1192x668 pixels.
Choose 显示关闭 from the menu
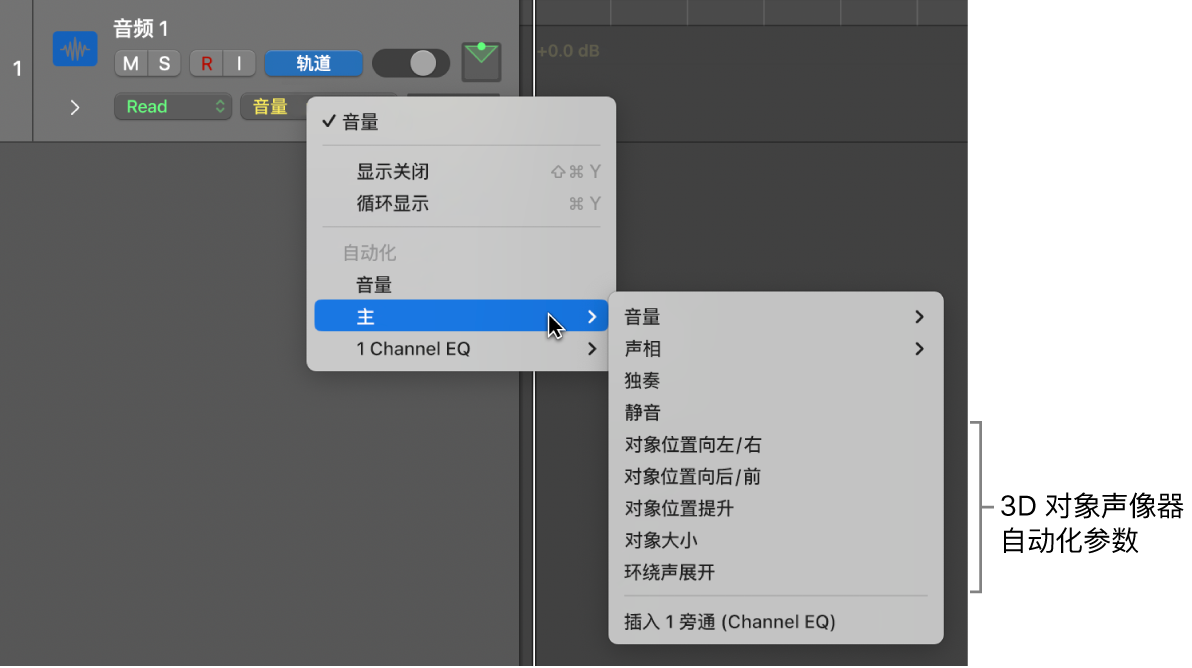point(393,172)
